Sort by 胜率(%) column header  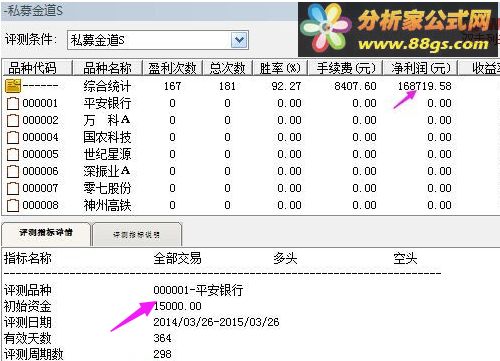pyautogui.click(x=280, y=68)
